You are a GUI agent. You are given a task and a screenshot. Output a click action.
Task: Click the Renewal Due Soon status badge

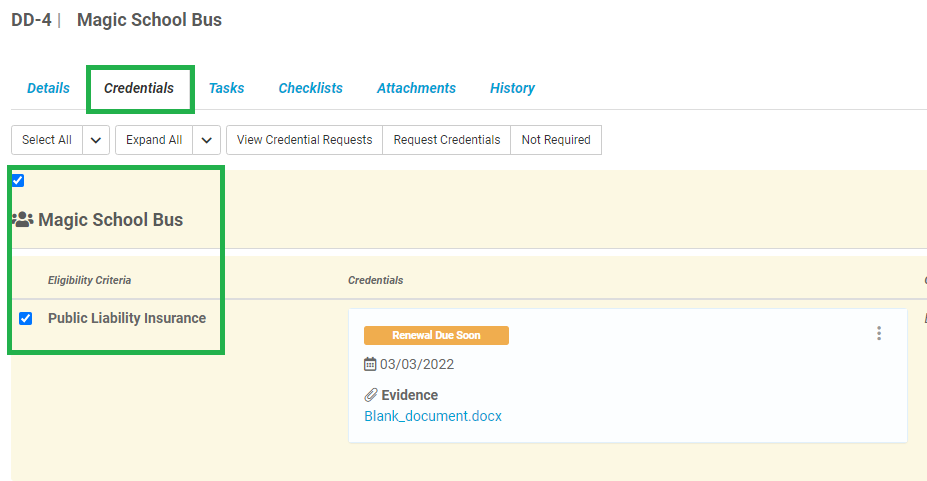[x=436, y=335]
